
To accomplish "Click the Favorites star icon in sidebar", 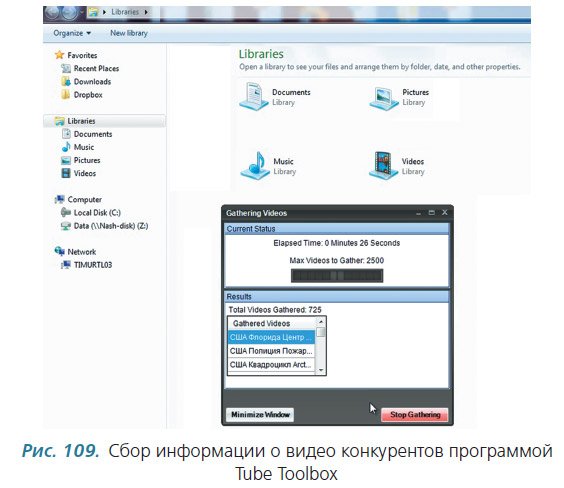I will (59, 55).
